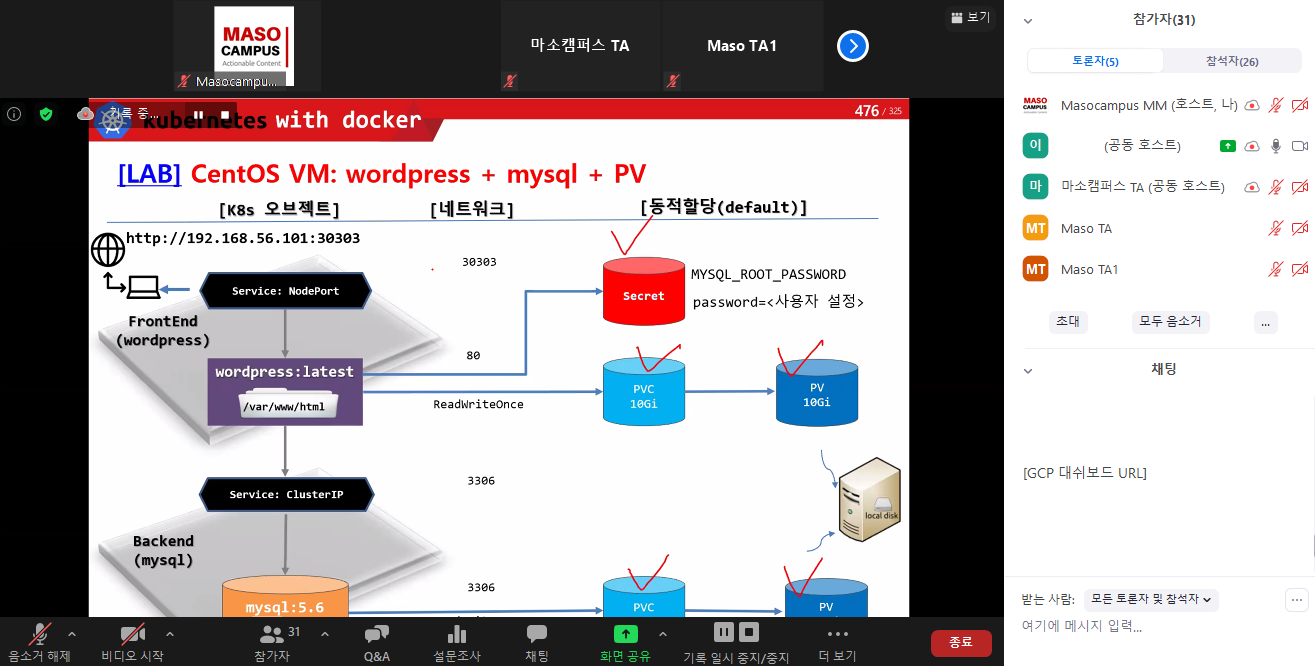Viewport: 1315px width, 666px height.
Task: Click the green encryption shield icon
Action: tap(45, 114)
